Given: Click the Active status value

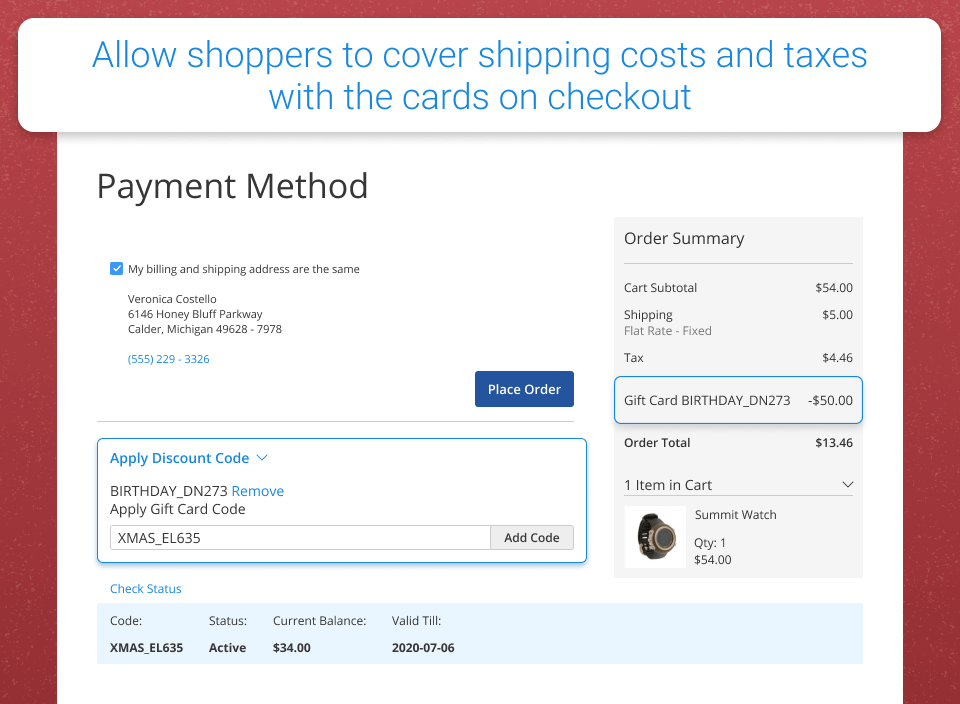Looking at the screenshot, I should (x=227, y=647).
